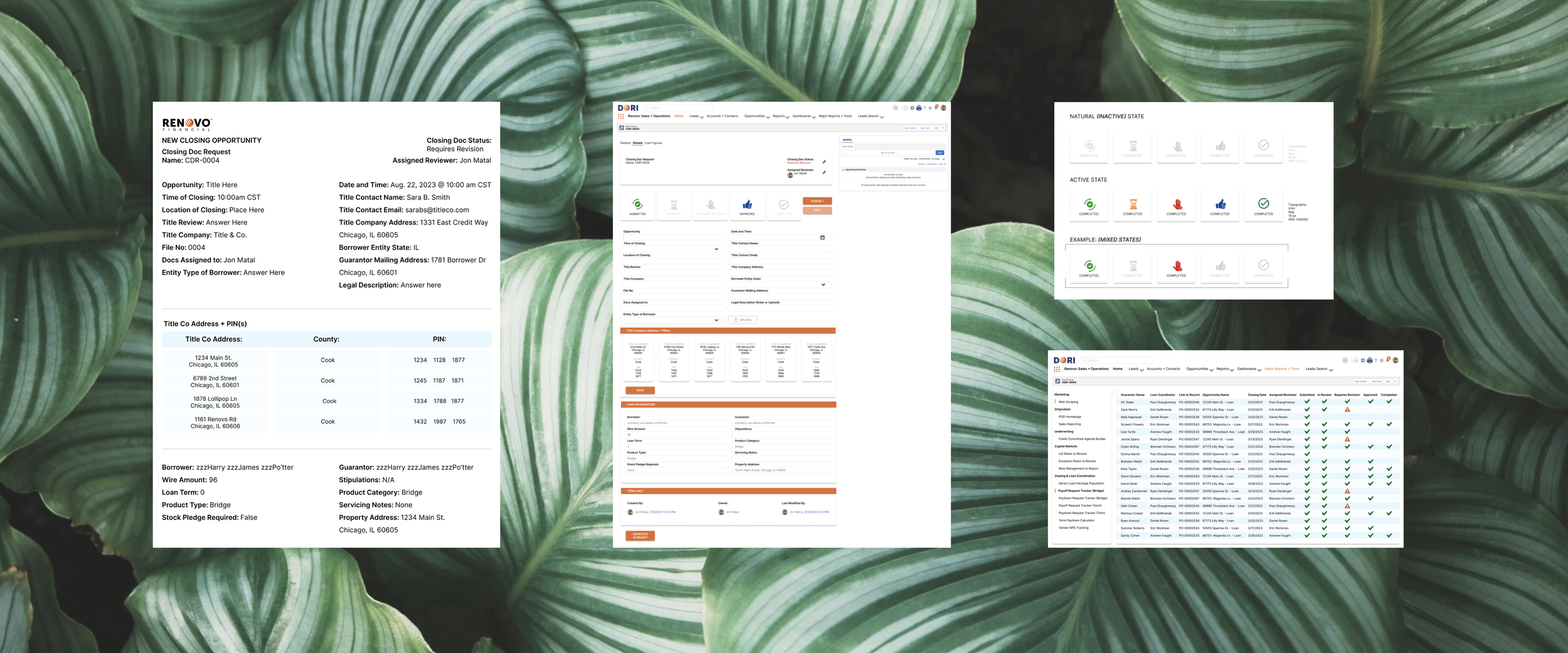Image resolution: width=1568 pixels, height=653 pixels.
Task: Click the orange ASSIGN + button
Action: (x=817, y=201)
